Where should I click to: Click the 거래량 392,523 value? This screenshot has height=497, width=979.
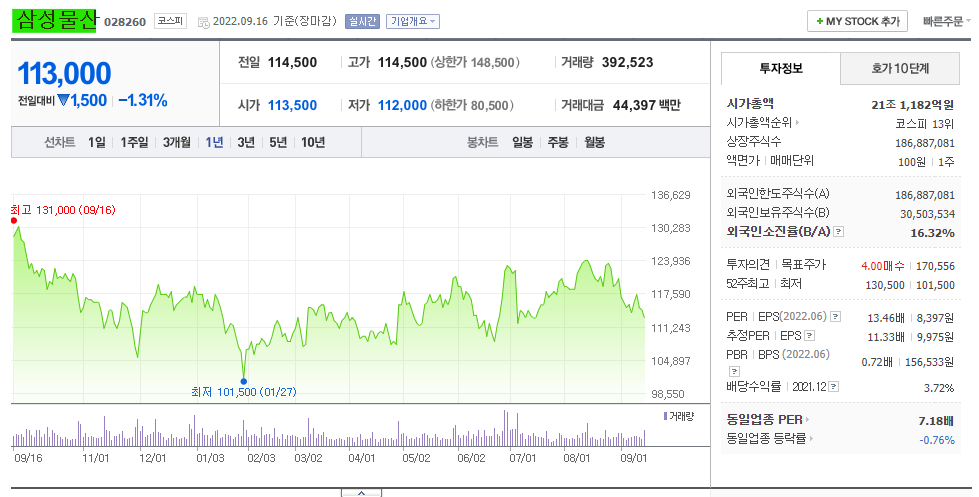pyautogui.click(x=627, y=62)
